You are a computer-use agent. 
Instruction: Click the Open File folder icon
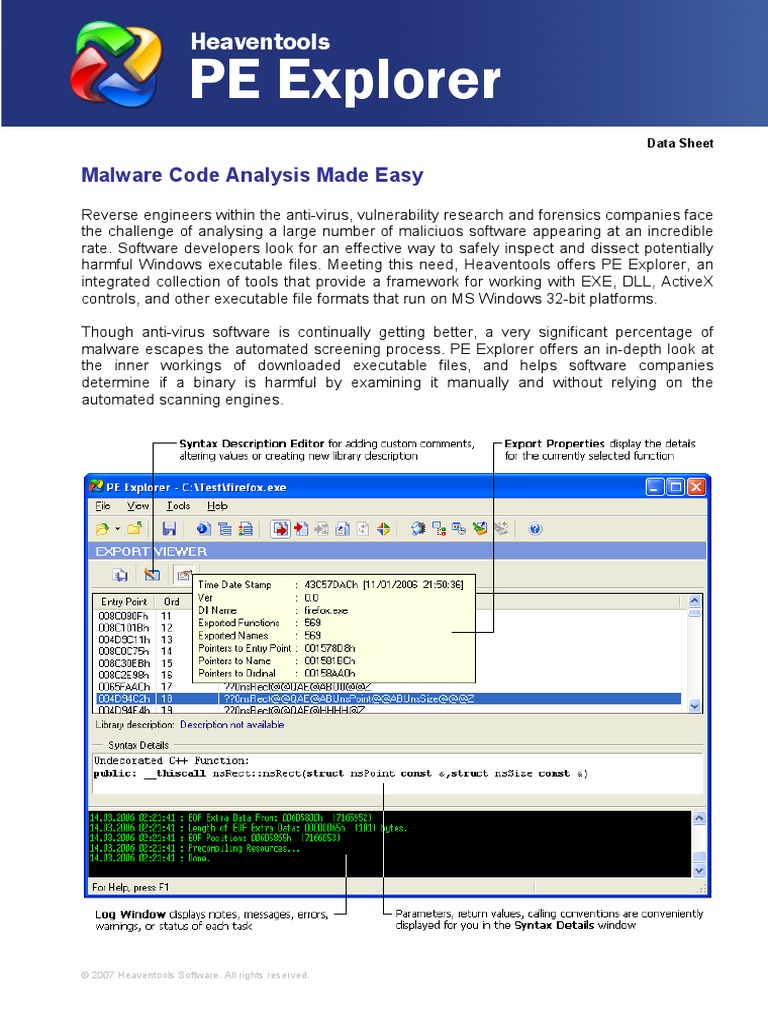[103, 529]
